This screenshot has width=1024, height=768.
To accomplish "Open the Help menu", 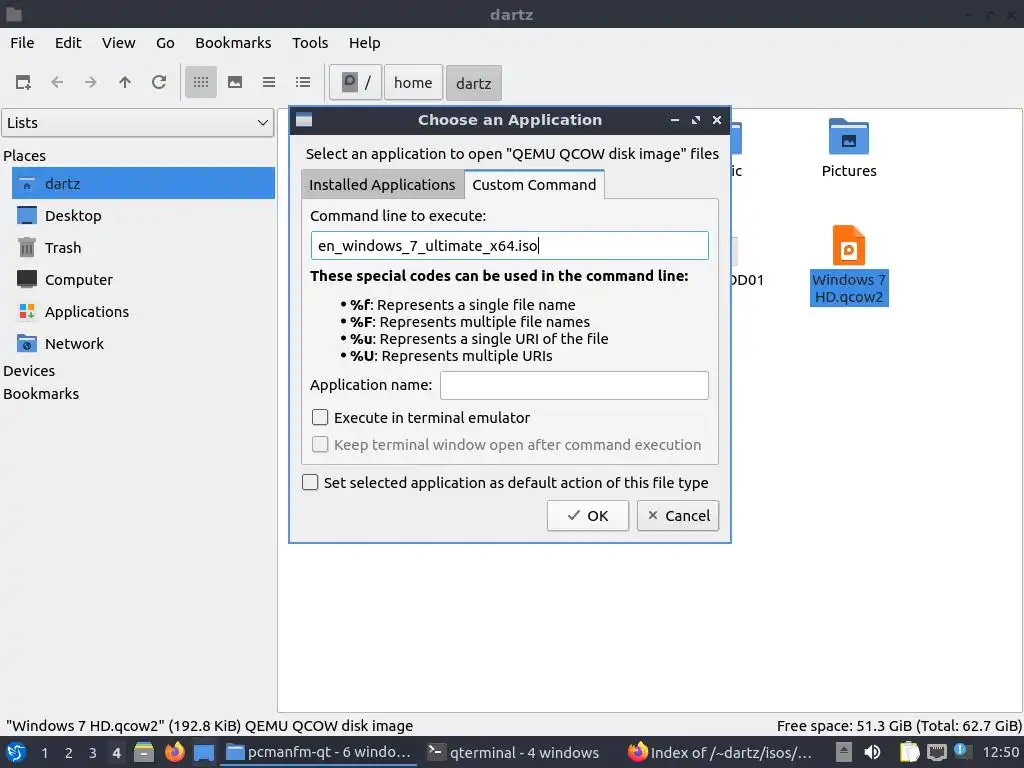I will 364,43.
